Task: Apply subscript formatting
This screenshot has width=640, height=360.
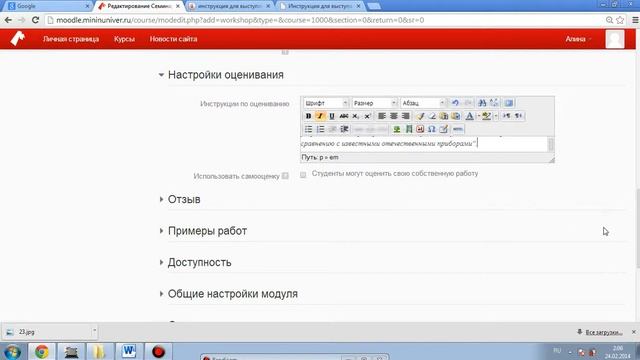Action: pos(356,116)
